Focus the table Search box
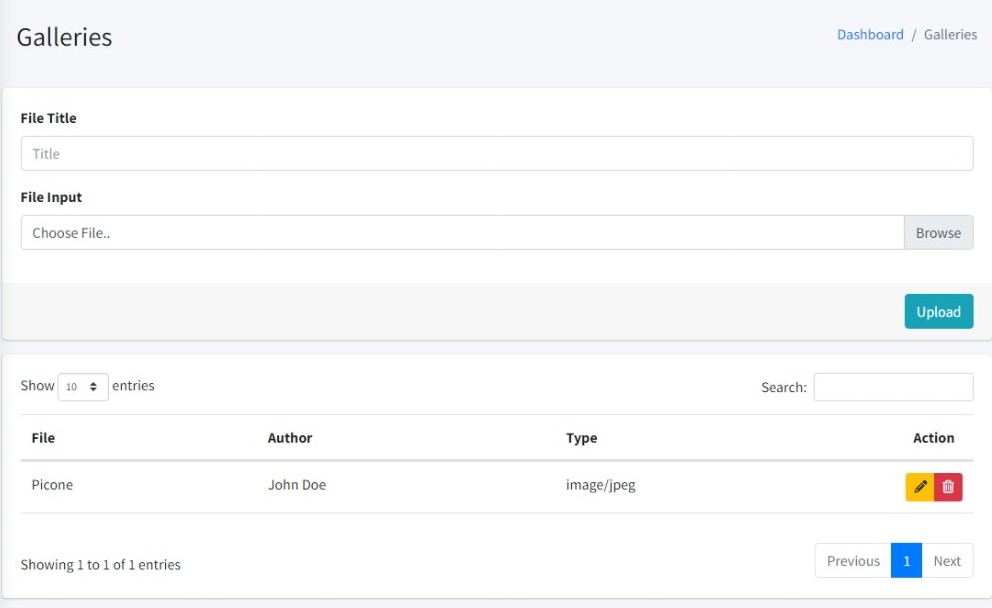Viewport: 992px width, 608px height. coord(893,387)
